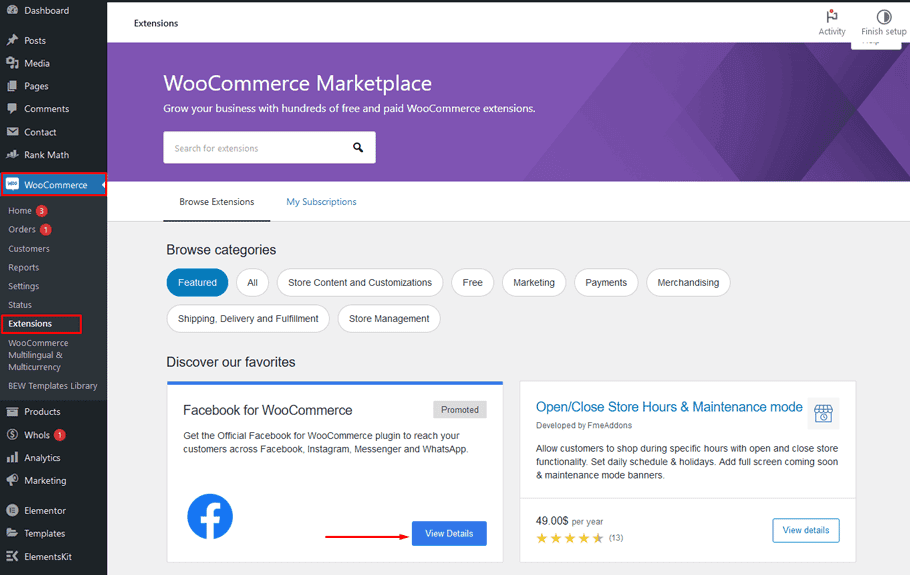Click the Whols dollar icon
Screen dimensions: 910x575
12,435
